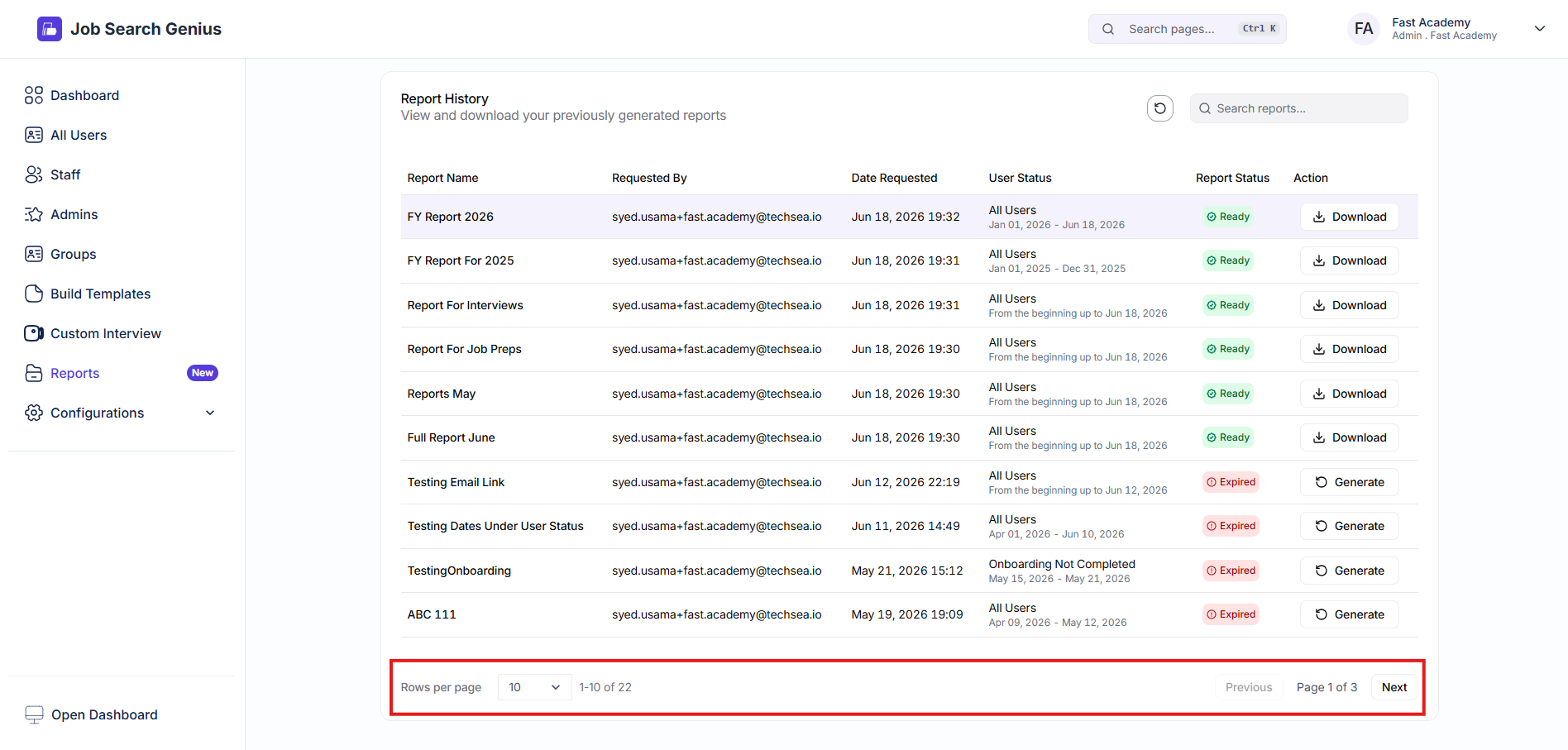Click the refresh report history icon
The width and height of the screenshot is (1568, 750).
point(1159,108)
